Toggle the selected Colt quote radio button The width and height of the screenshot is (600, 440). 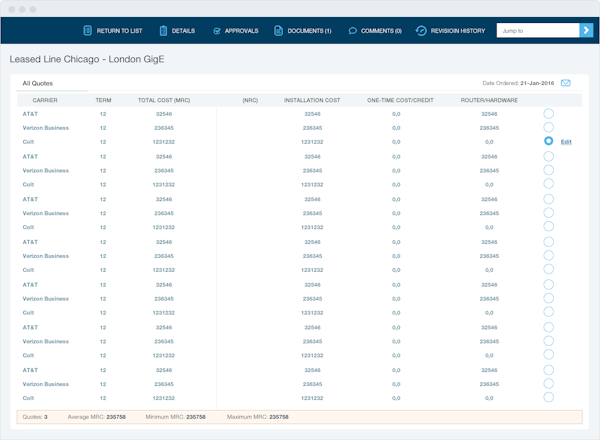point(548,142)
